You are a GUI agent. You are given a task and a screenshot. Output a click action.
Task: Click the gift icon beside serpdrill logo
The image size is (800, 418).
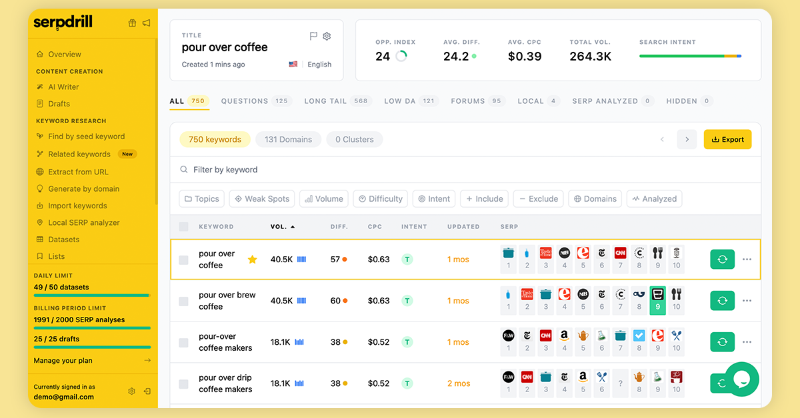132,23
